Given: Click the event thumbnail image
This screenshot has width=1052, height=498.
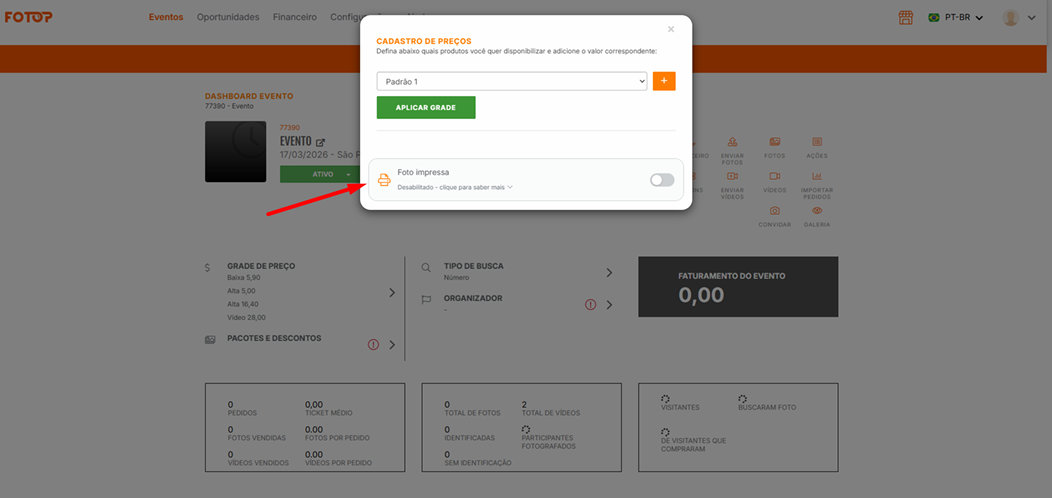Looking at the screenshot, I should click(235, 152).
